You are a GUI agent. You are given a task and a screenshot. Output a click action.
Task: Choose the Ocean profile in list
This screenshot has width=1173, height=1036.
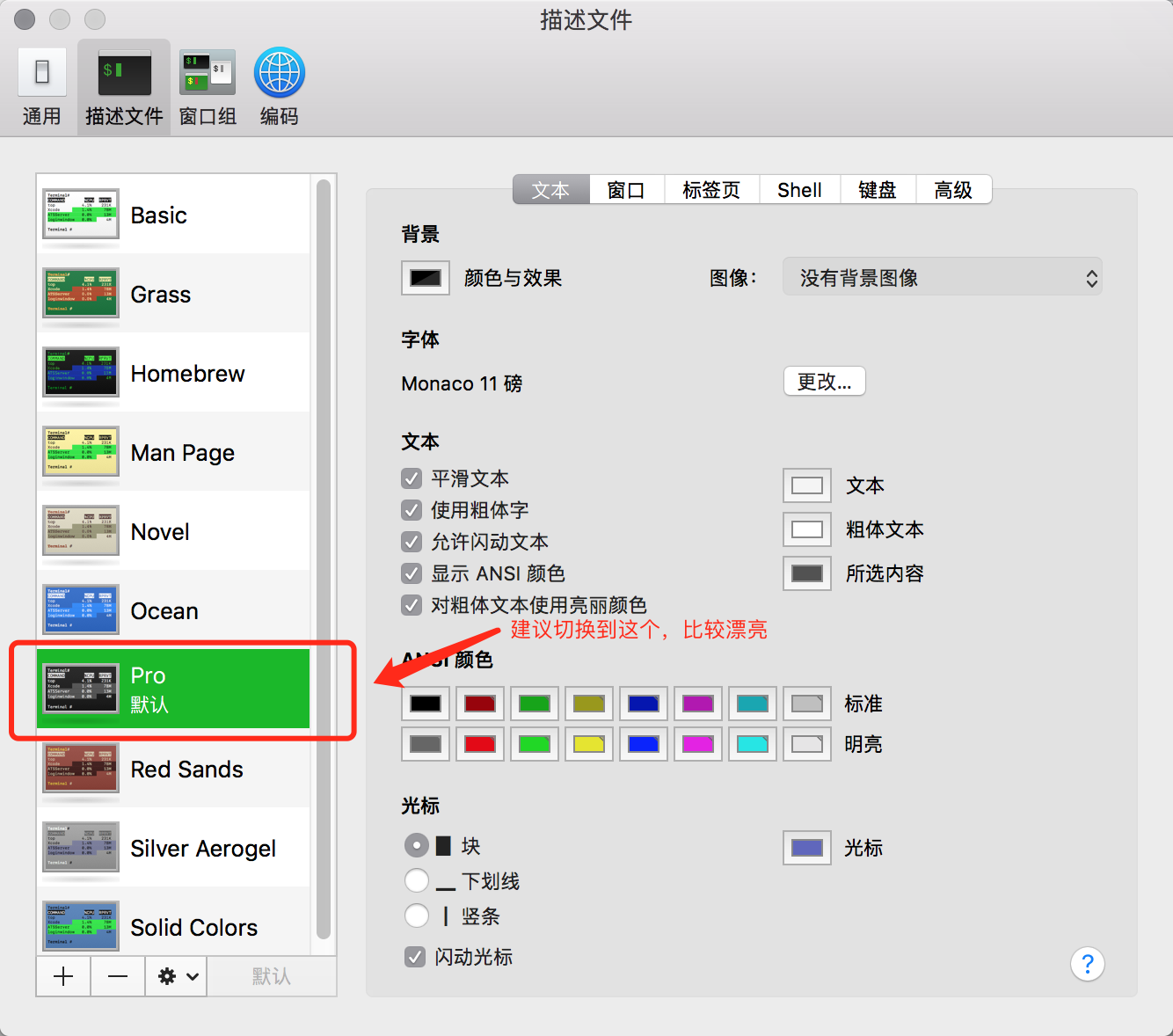173,610
